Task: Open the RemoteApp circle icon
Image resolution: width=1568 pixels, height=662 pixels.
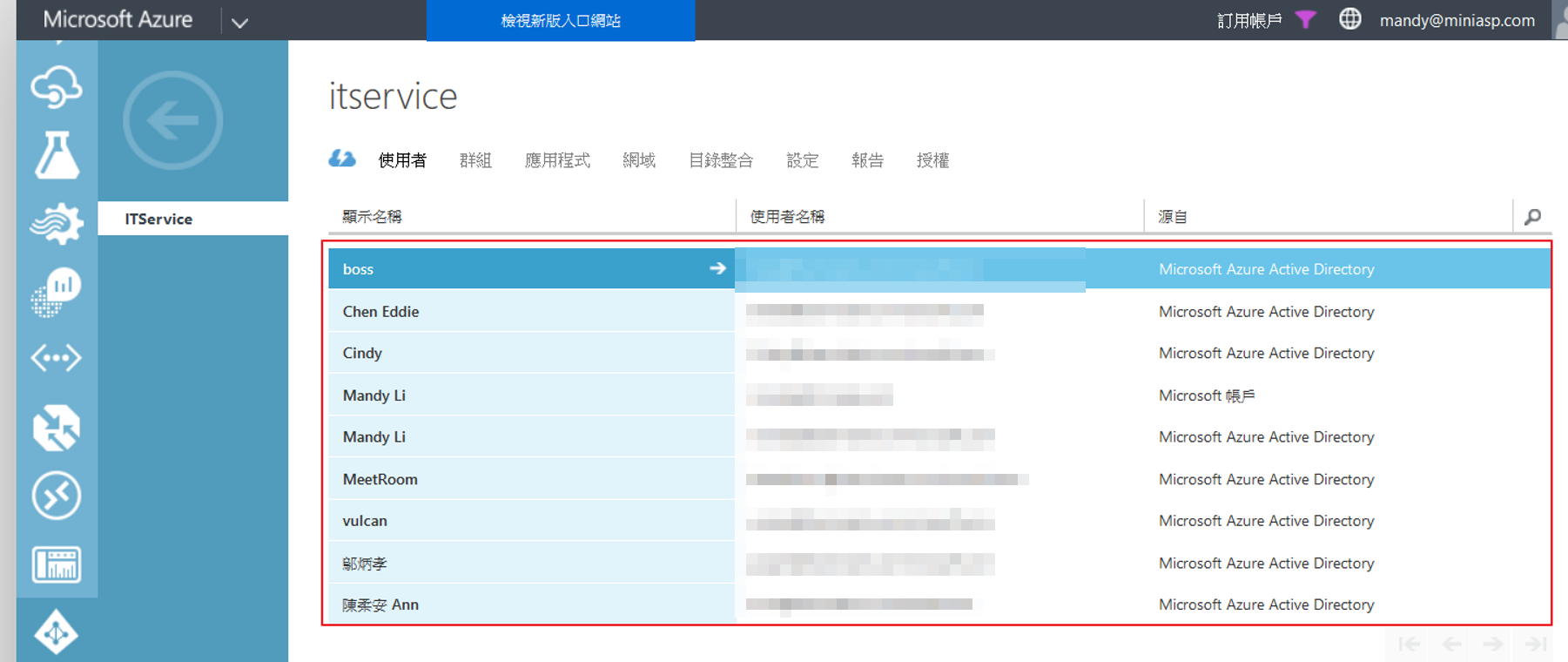Action: tap(57, 496)
